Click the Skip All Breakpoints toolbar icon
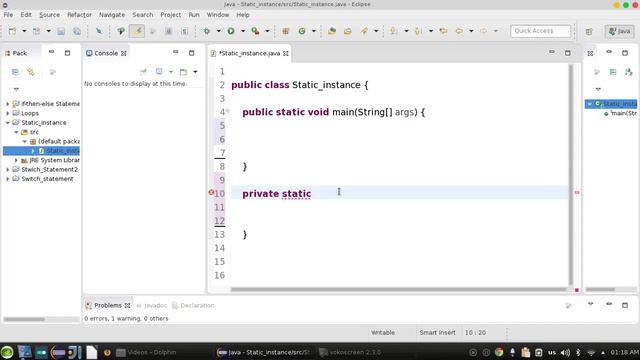 coord(99,31)
